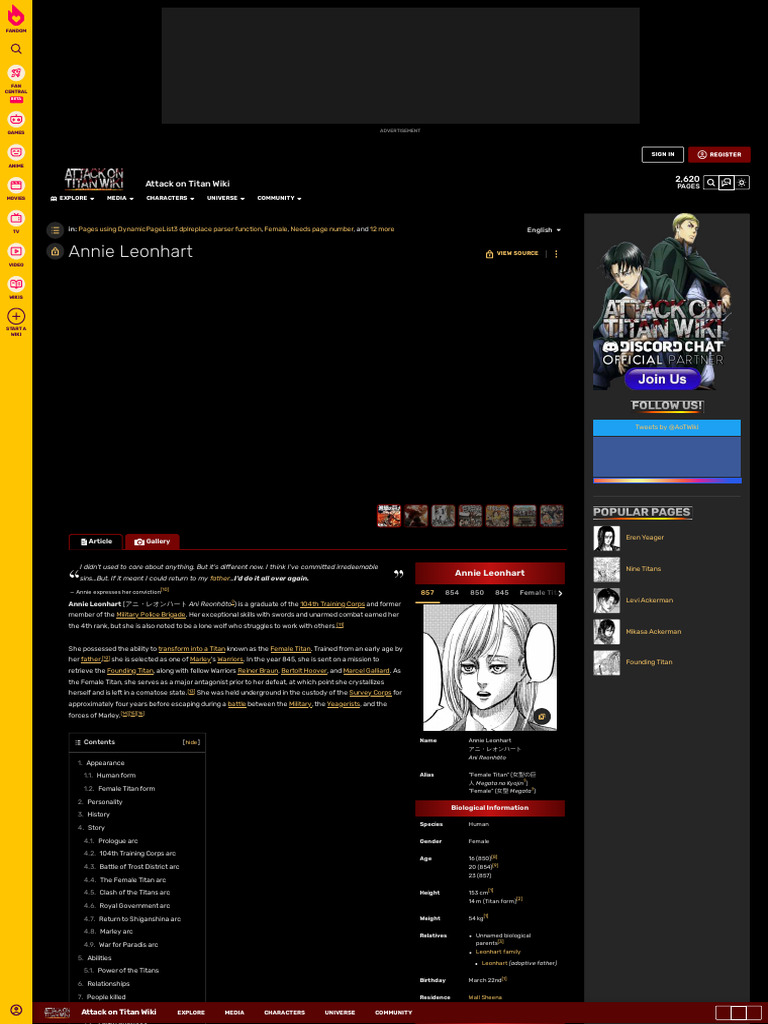Jump to The Female Titan arc section
The width and height of the screenshot is (768, 1024).
coord(133,880)
